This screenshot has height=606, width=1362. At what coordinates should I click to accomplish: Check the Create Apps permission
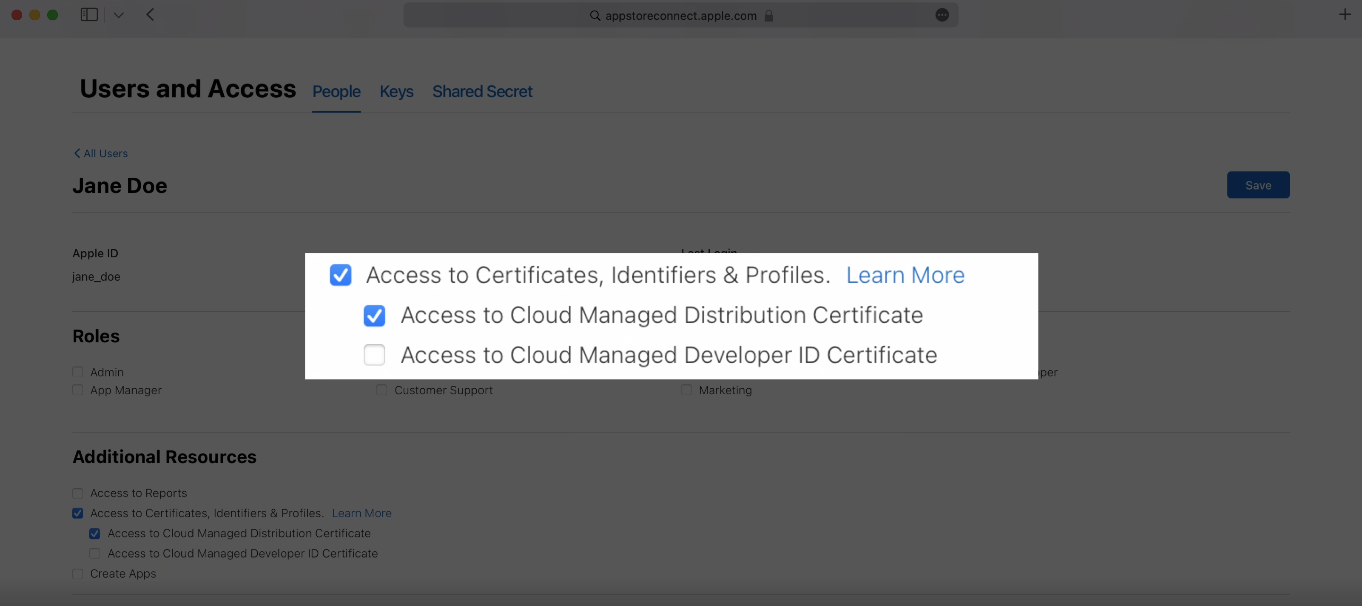77,573
